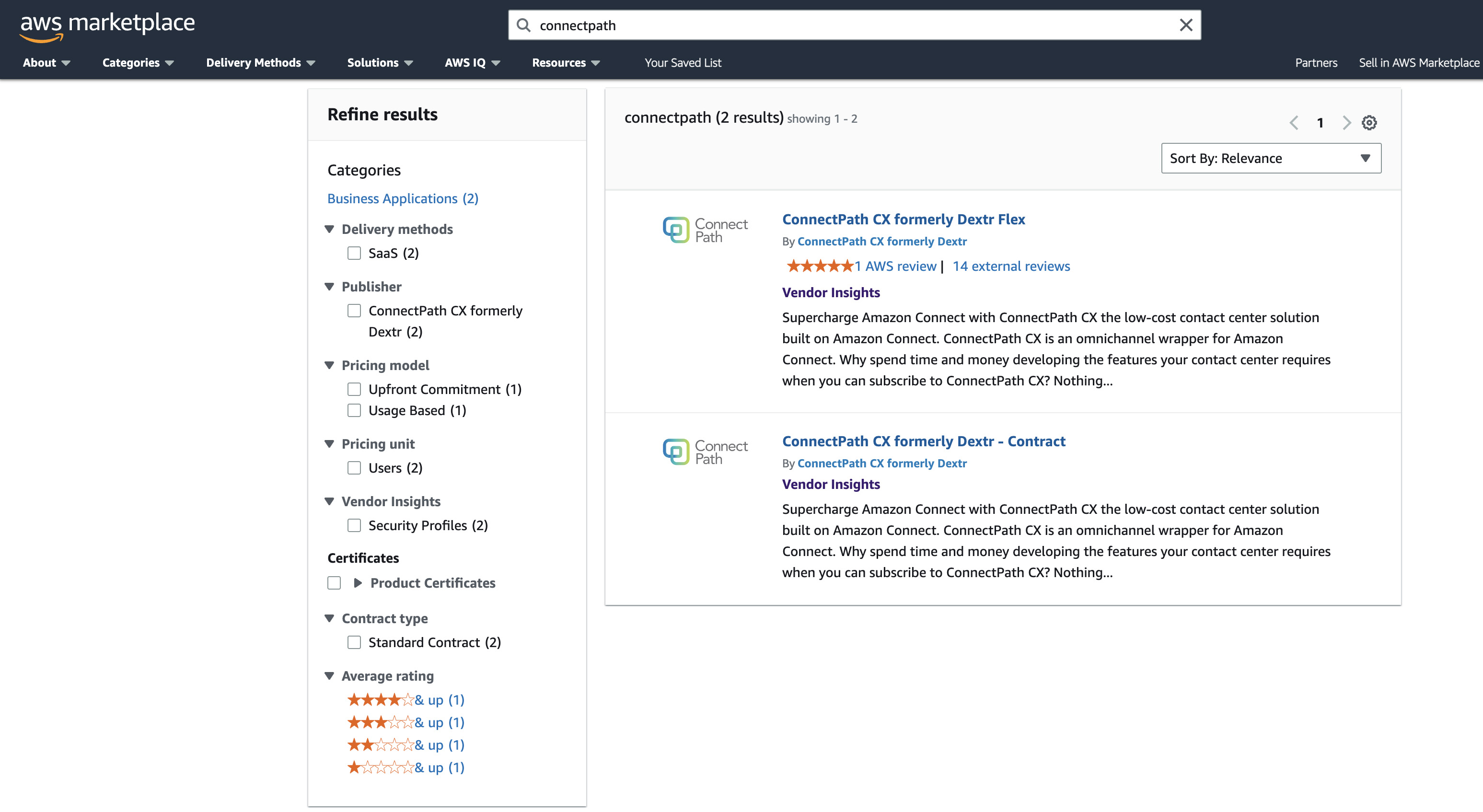Open the Sort By Relevance dropdown

[x=1271, y=158]
